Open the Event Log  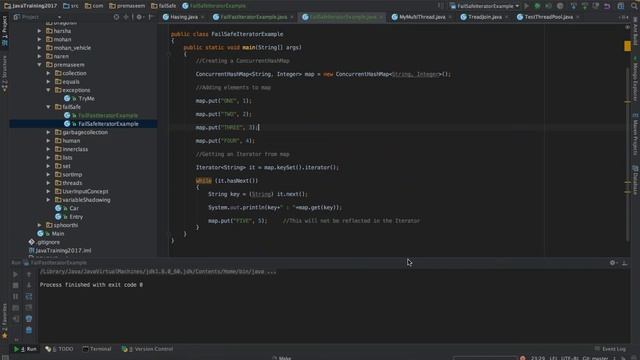click(610, 349)
